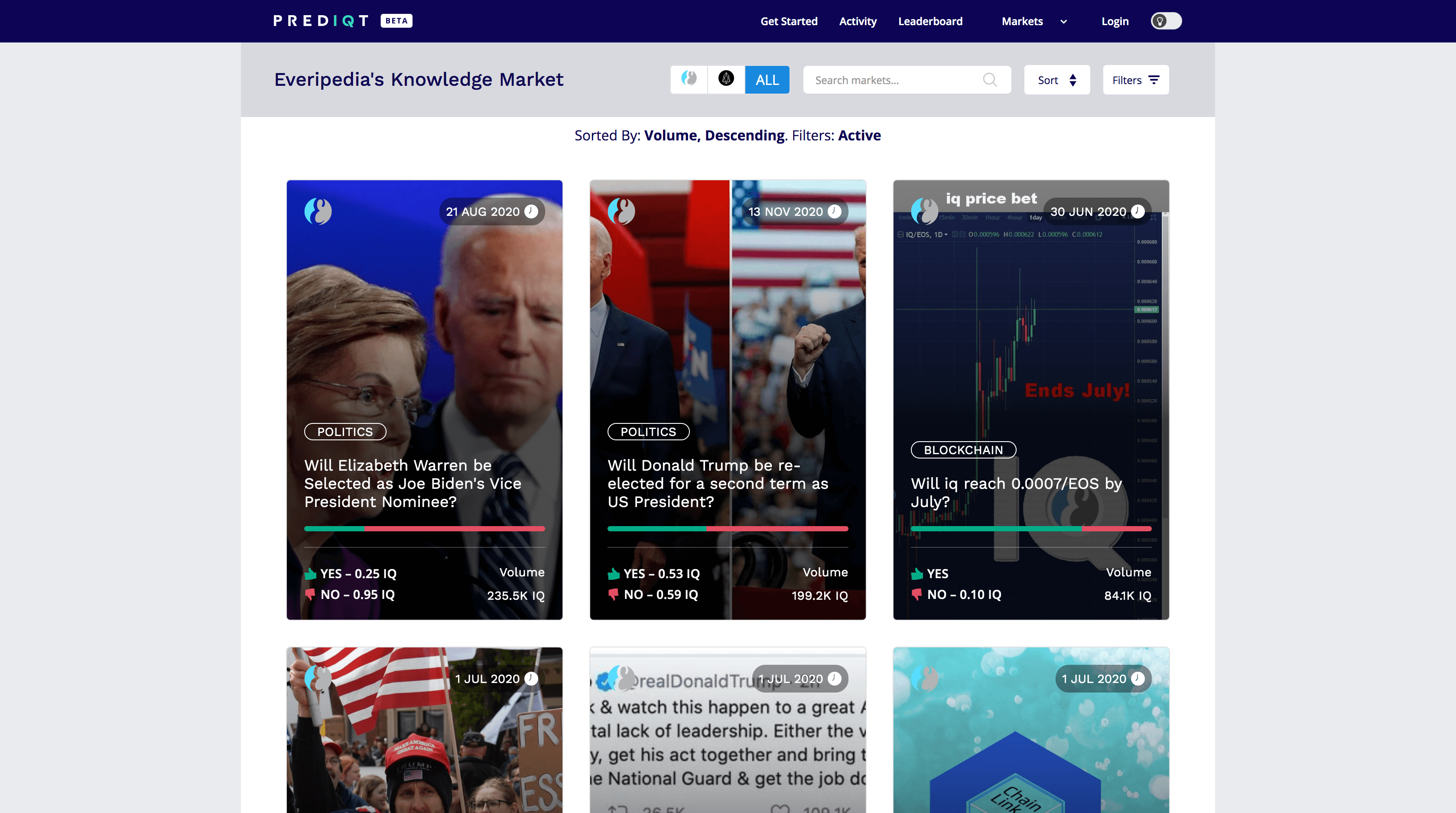The width and height of the screenshot is (1456, 813).
Task: Click clock icon on 21 AUG 2020 badge
Action: point(531,211)
